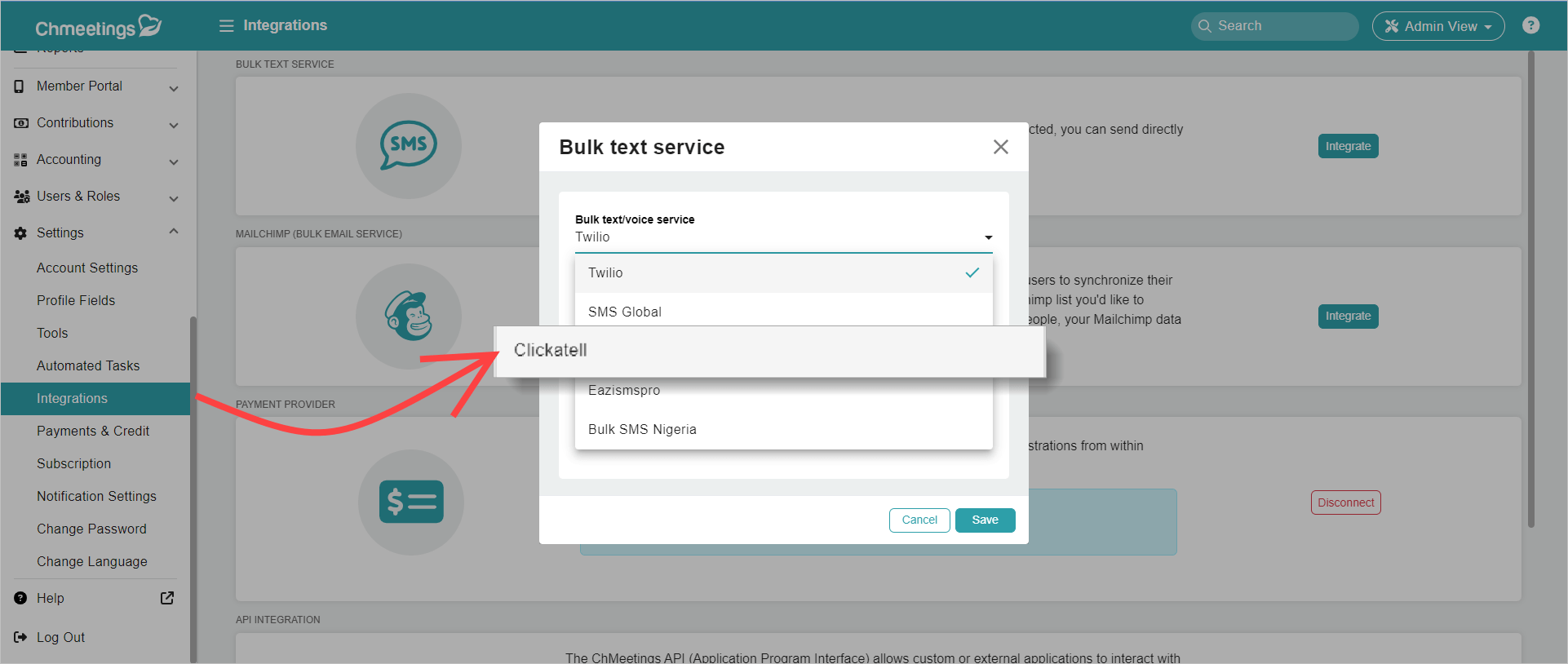Screen dimensions: 1568x664
Task: Expand the Contributions submenu
Action: pyautogui.click(x=173, y=124)
